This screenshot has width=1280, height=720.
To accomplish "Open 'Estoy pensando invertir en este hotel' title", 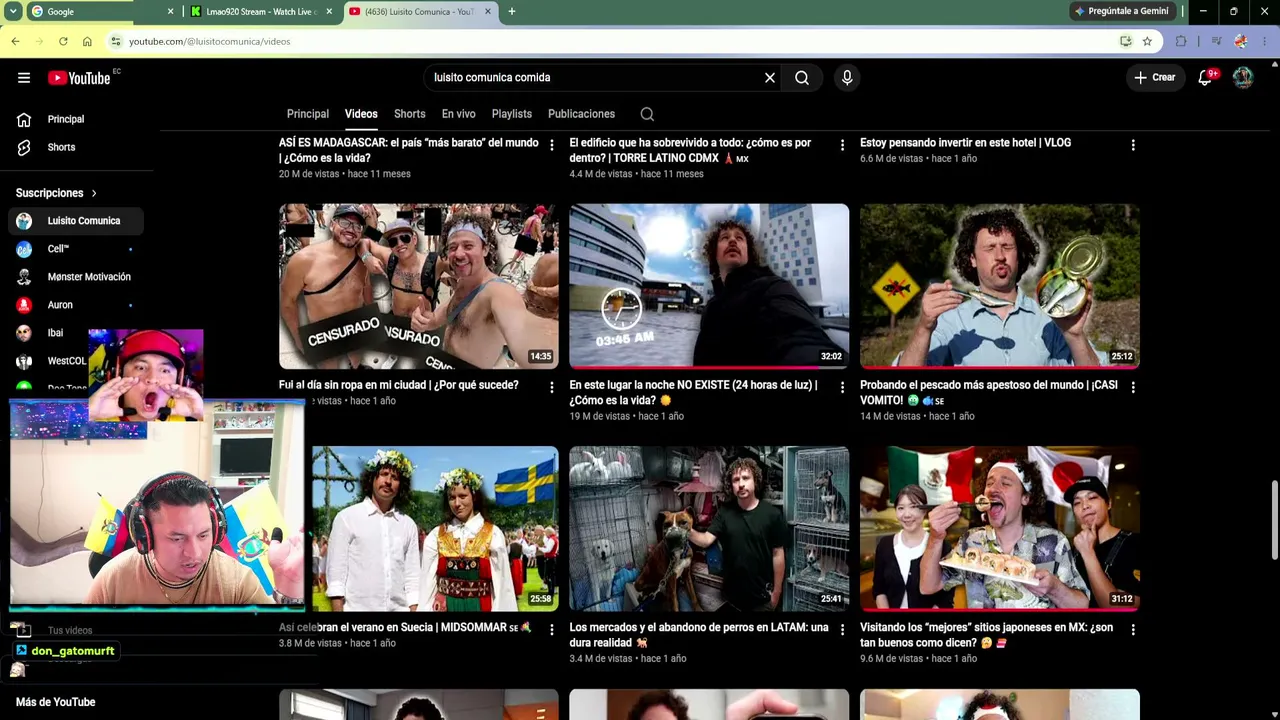I will click(x=965, y=143).
